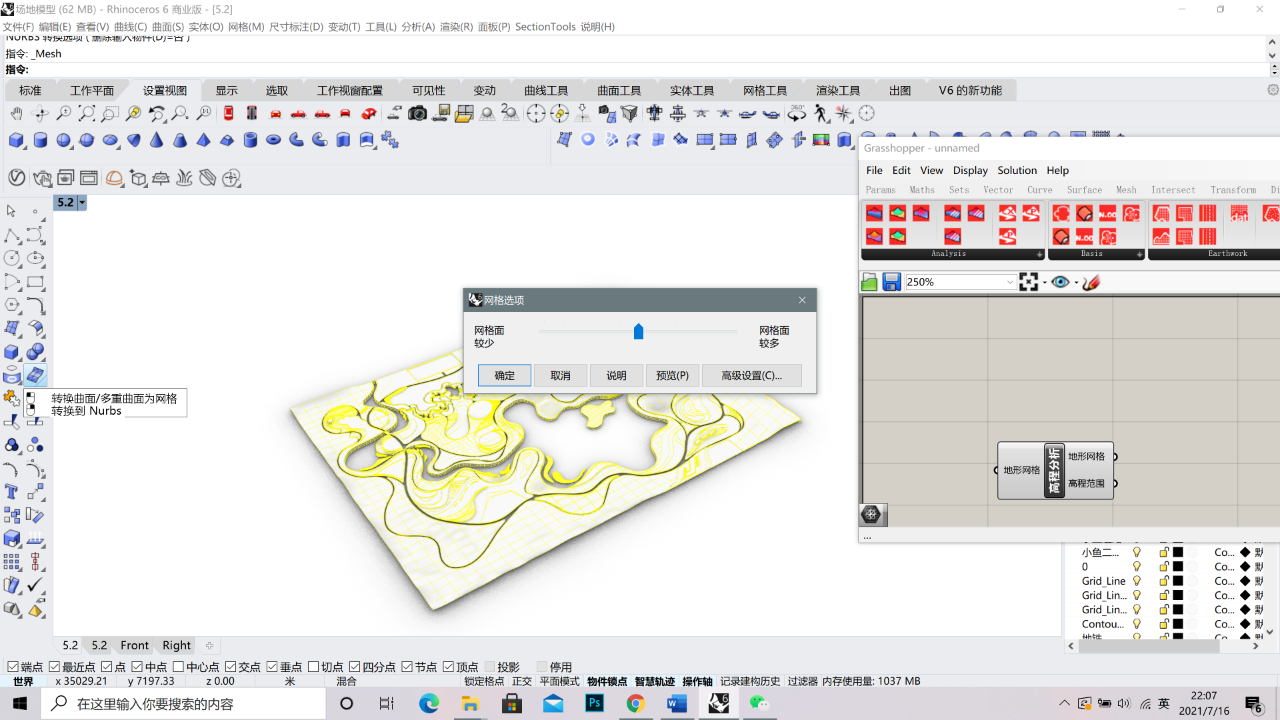Screen dimensions: 1280x720
Task: Toggle the 投影 project checkbox
Action: pyautogui.click(x=490, y=667)
